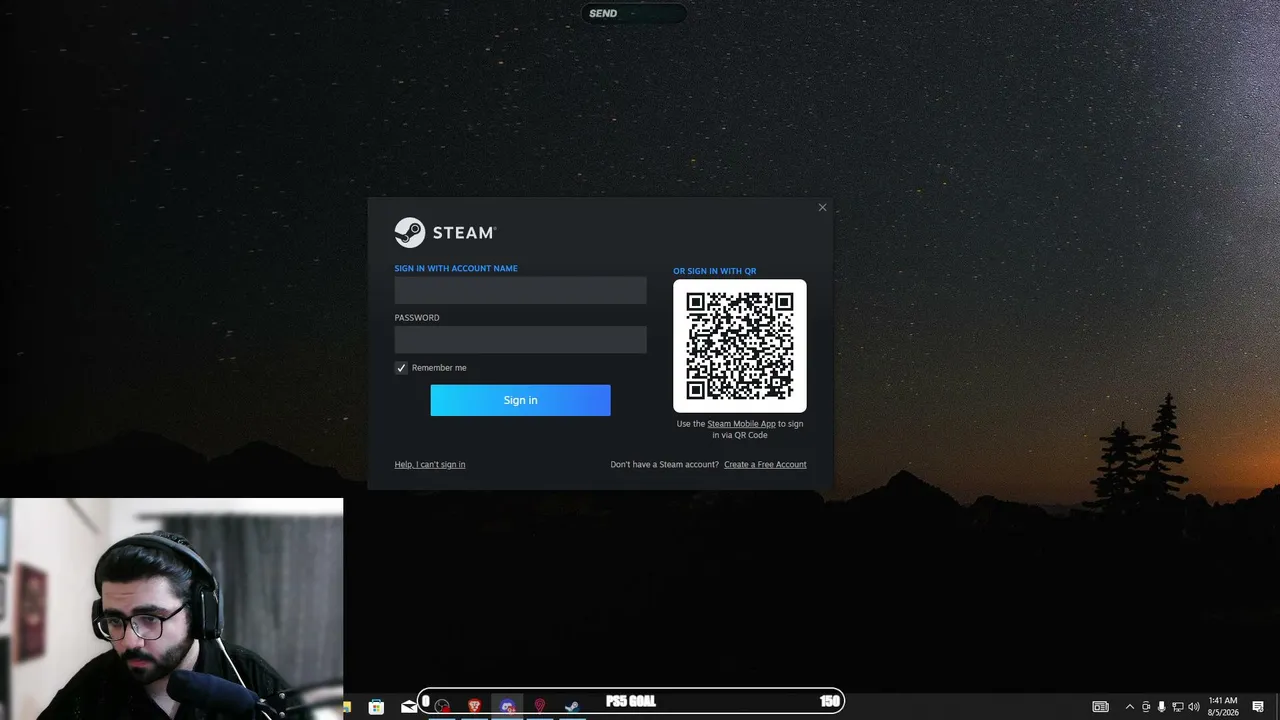Viewport: 1280px width, 720px height.
Task: Open Microsoft Store from the taskbar
Action: tap(376, 707)
